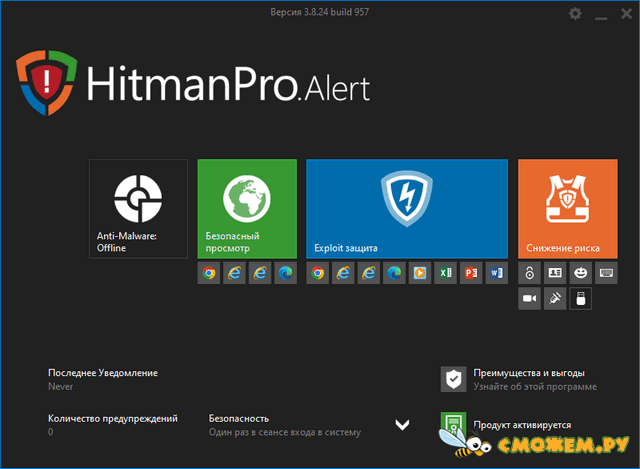Click the webcam camera icon under Снижение риска
This screenshot has height=469, width=640.
coord(529,299)
